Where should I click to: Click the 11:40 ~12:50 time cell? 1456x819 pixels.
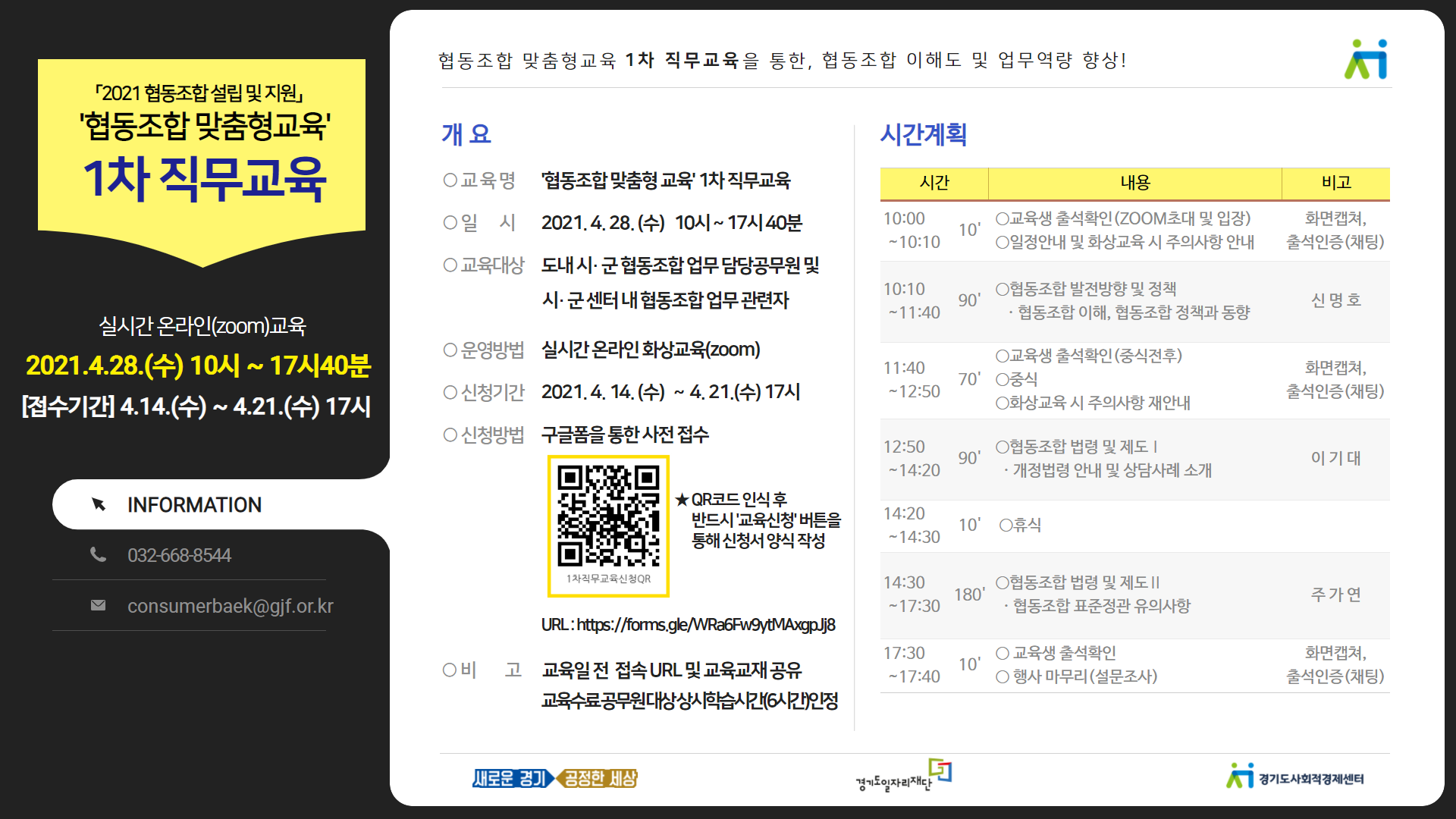click(913, 379)
